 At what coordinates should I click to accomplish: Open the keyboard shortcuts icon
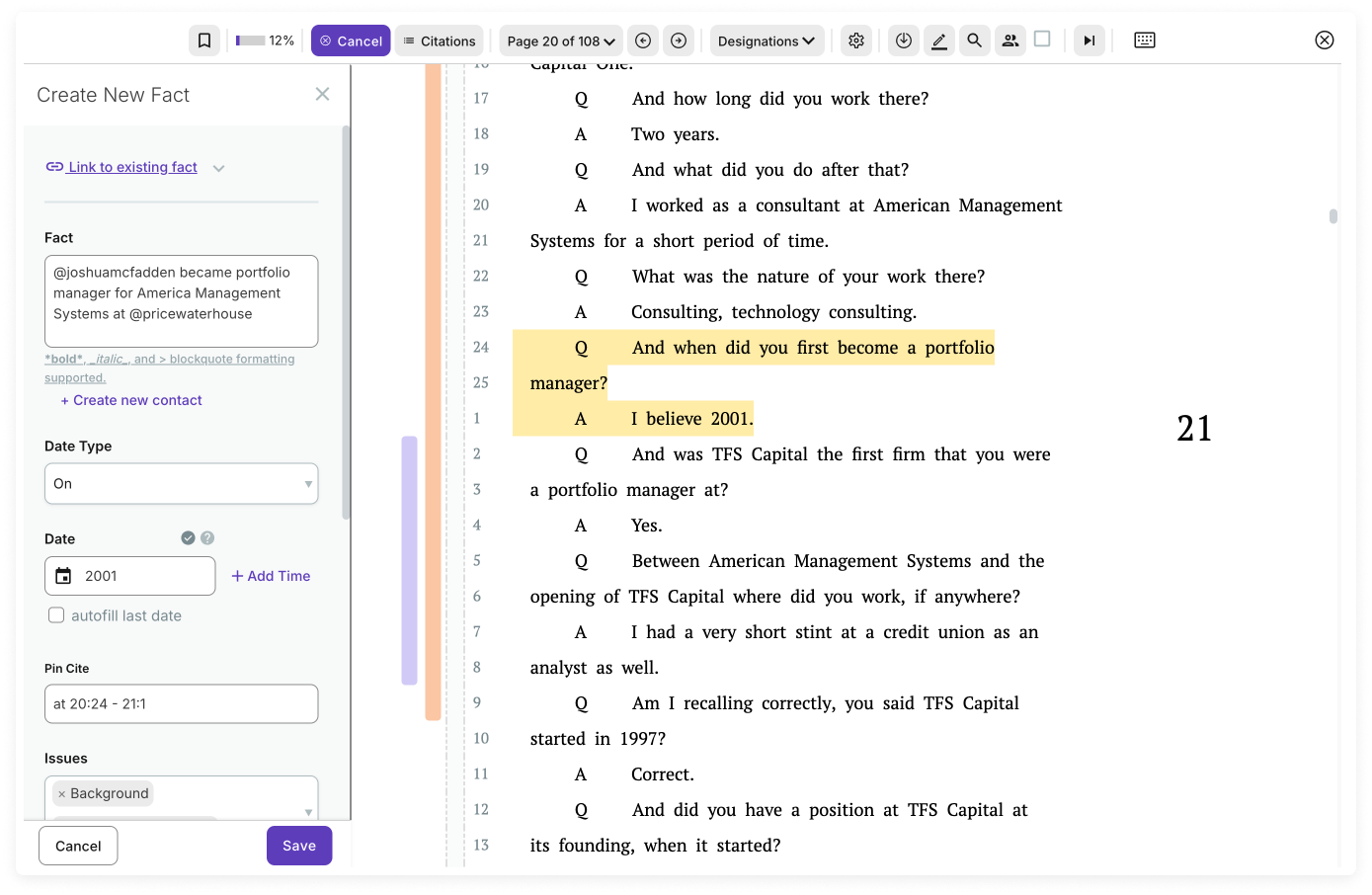pos(1144,40)
